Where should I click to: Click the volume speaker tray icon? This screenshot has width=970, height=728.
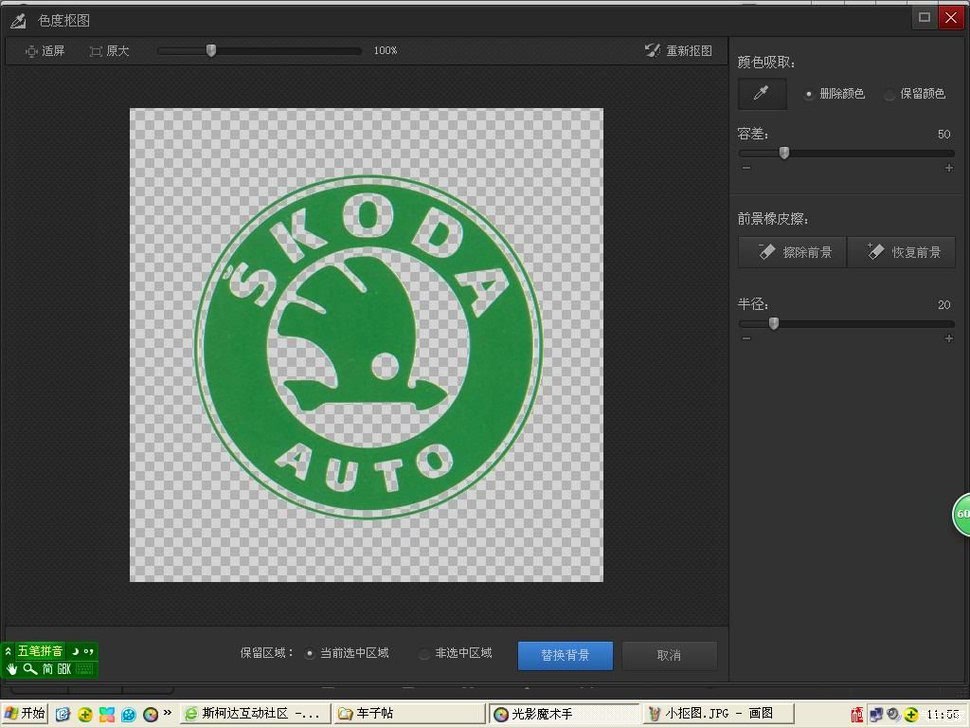[x=893, y=714]
